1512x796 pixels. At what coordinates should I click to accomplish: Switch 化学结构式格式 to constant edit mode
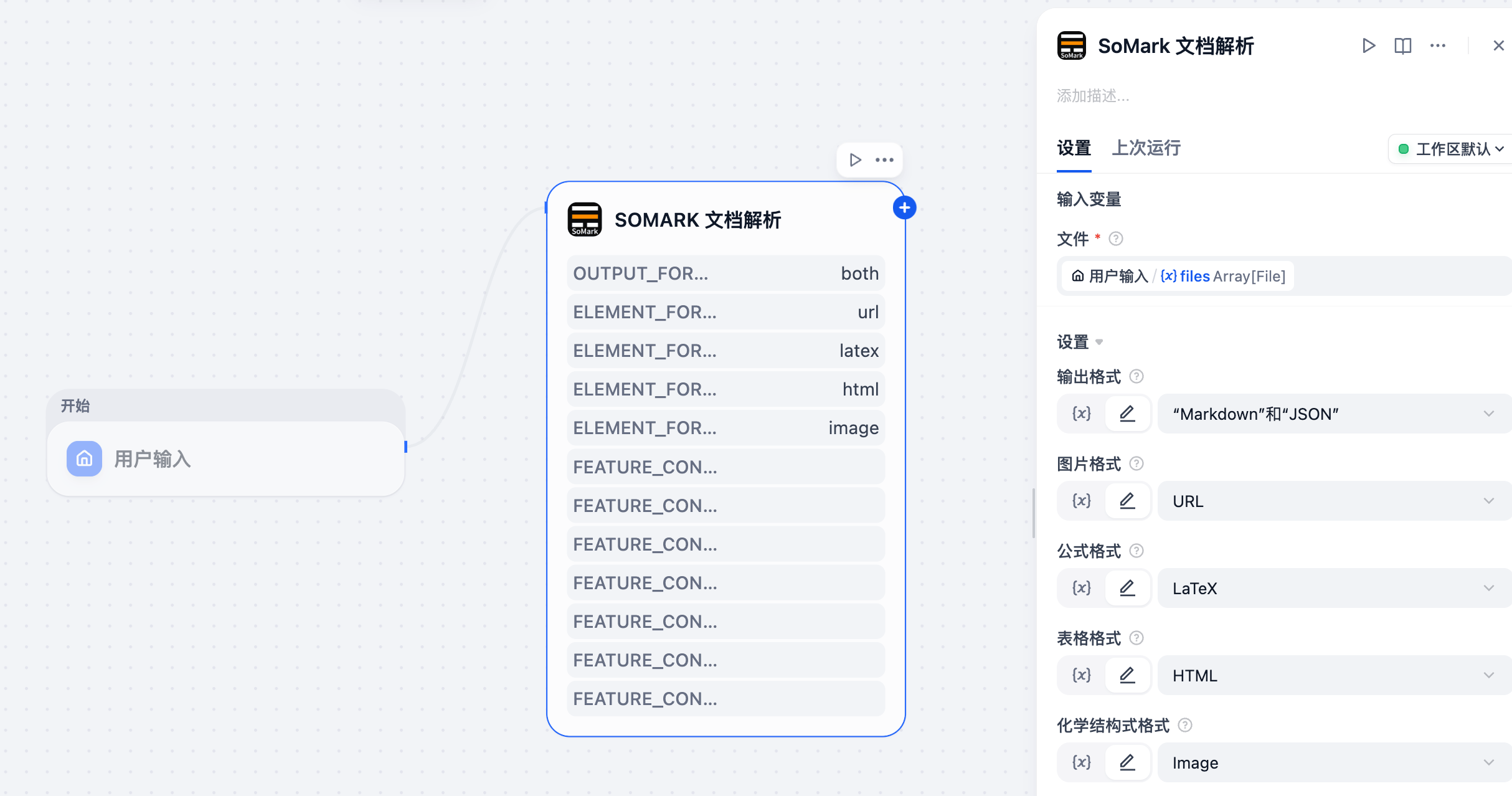point(1127,762)
